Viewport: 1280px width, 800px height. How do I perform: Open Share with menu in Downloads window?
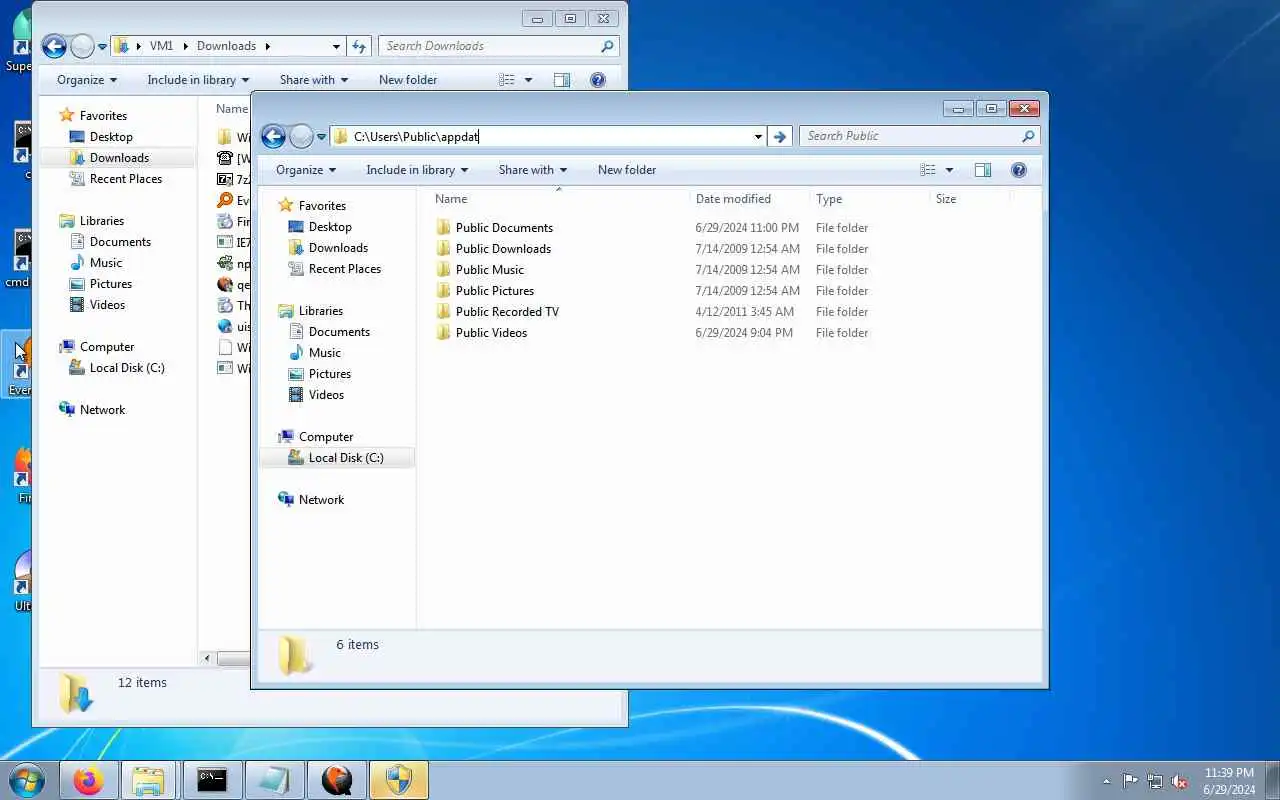point(314,80)
